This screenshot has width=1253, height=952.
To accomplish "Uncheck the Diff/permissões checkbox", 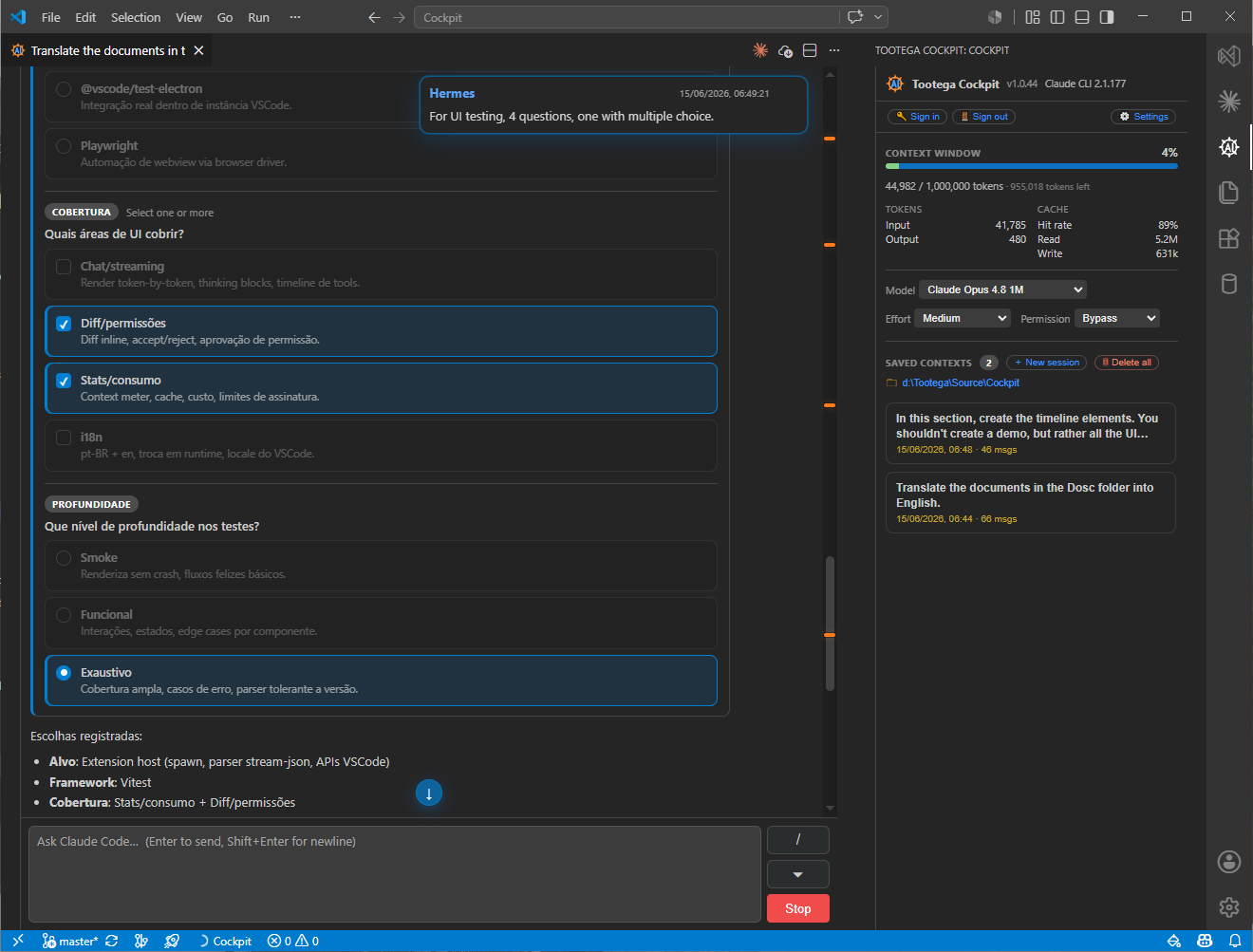I will [x=64, y=324].
